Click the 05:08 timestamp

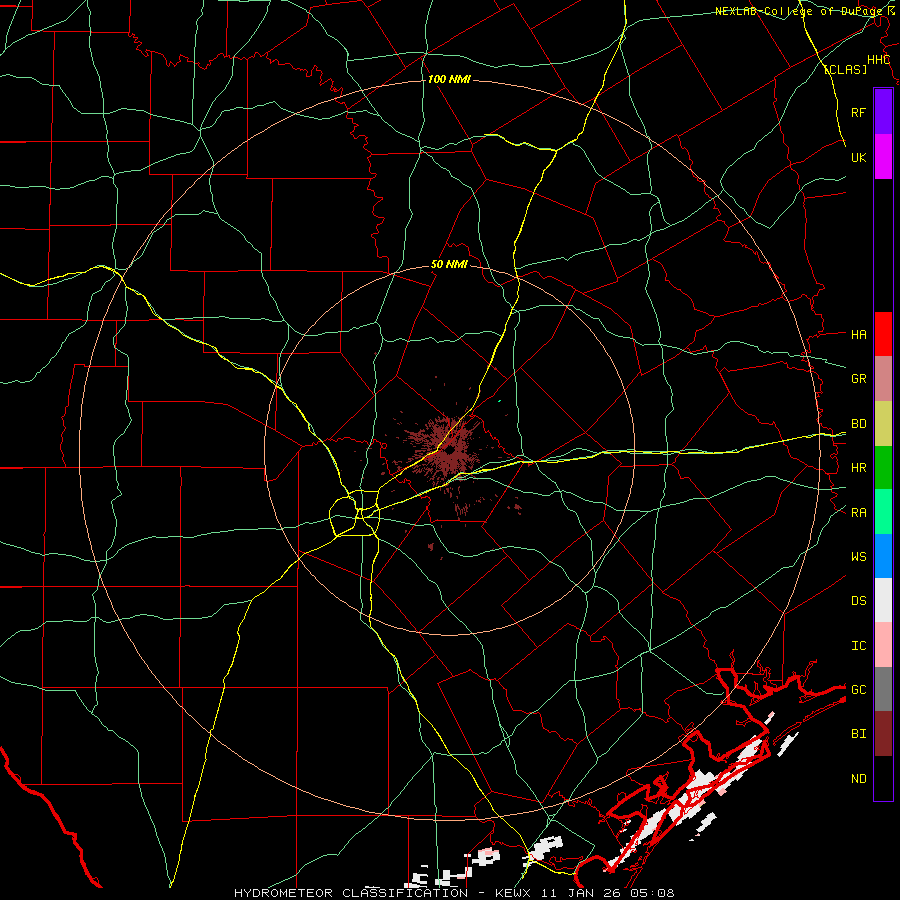tap(651, 893)
